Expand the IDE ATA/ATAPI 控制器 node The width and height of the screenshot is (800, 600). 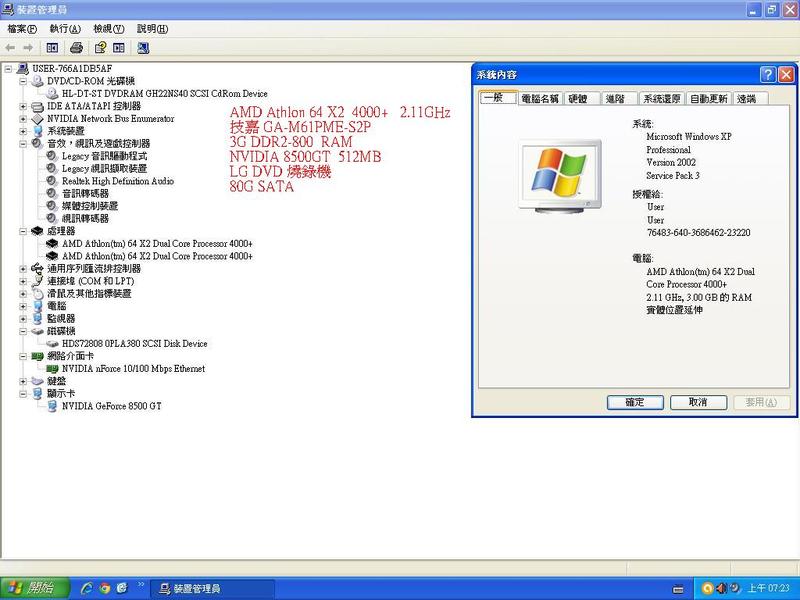click(x=23, y=106)
